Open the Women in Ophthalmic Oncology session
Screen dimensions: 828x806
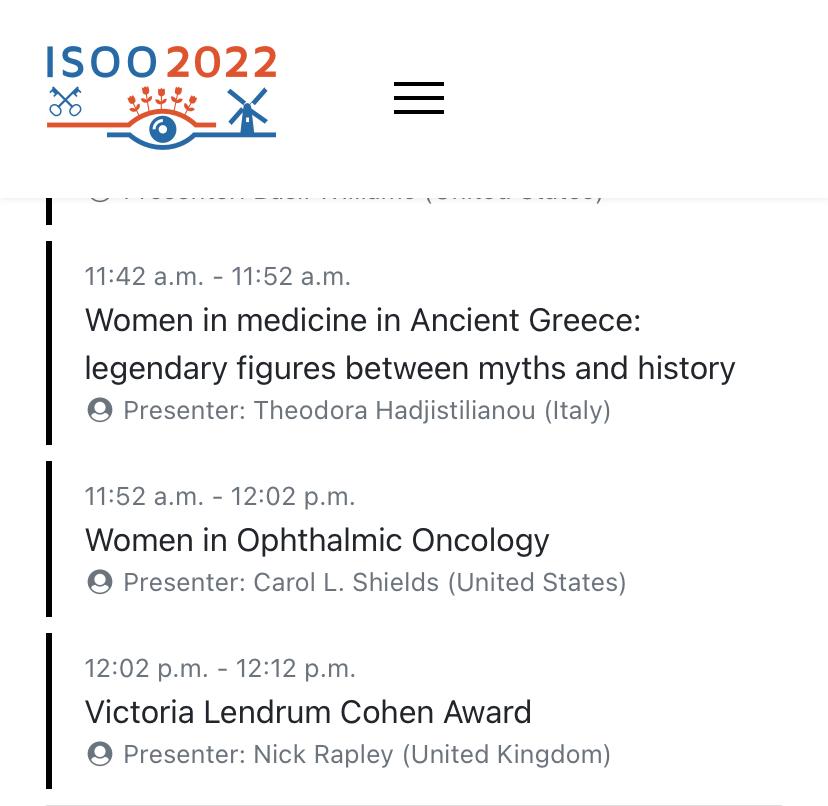click(317, 540)
